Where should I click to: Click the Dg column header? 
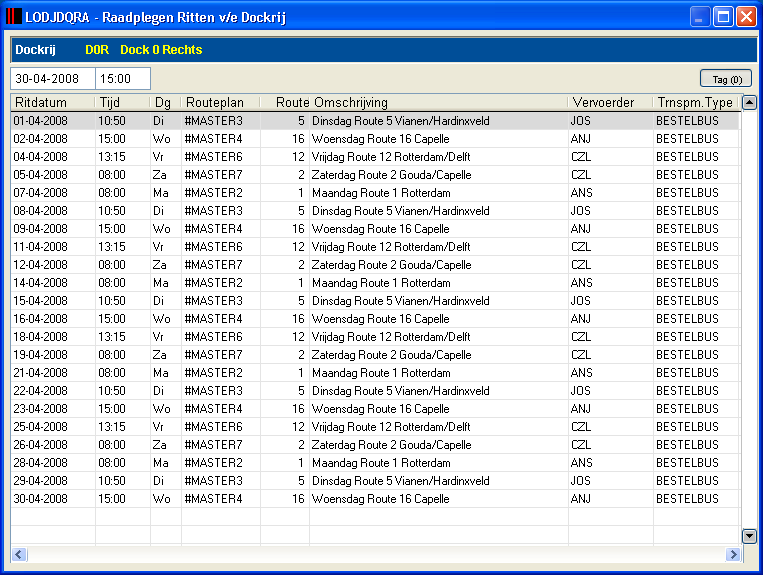pos(165,103)
